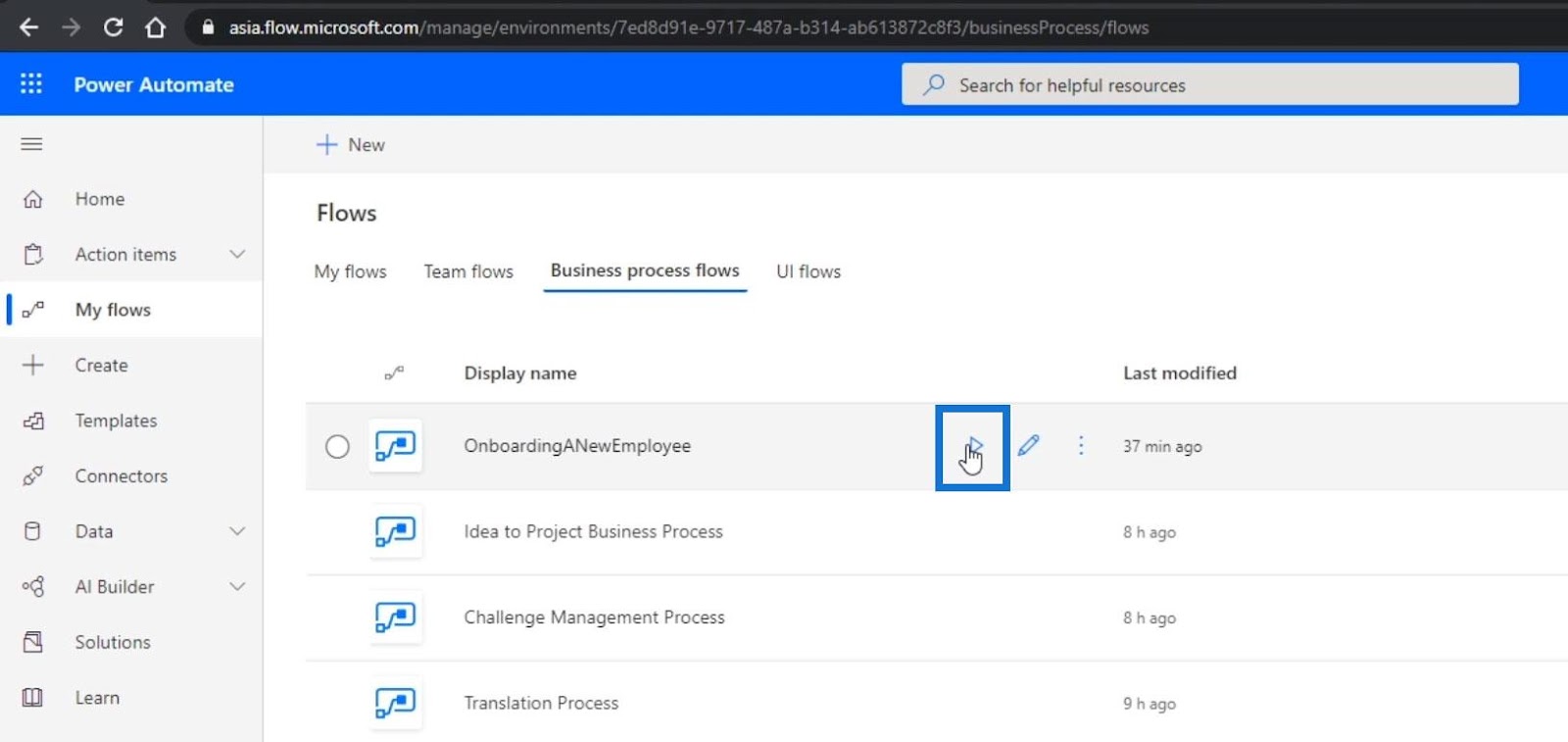
Task: Switch to the Team flows tab
Action: coord(468,272)
